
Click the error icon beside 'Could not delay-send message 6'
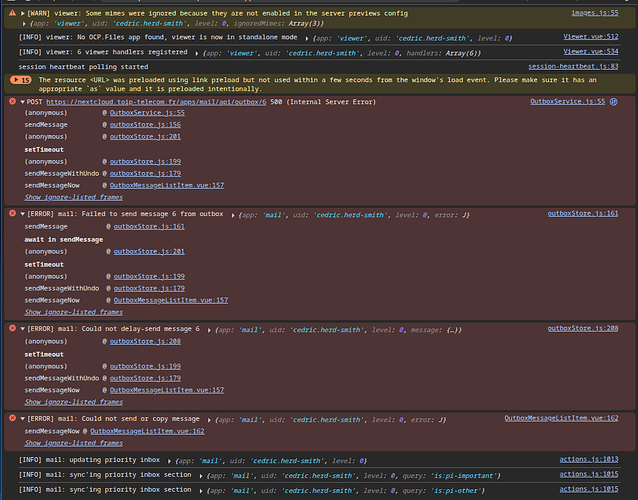(x=13, y=328)
